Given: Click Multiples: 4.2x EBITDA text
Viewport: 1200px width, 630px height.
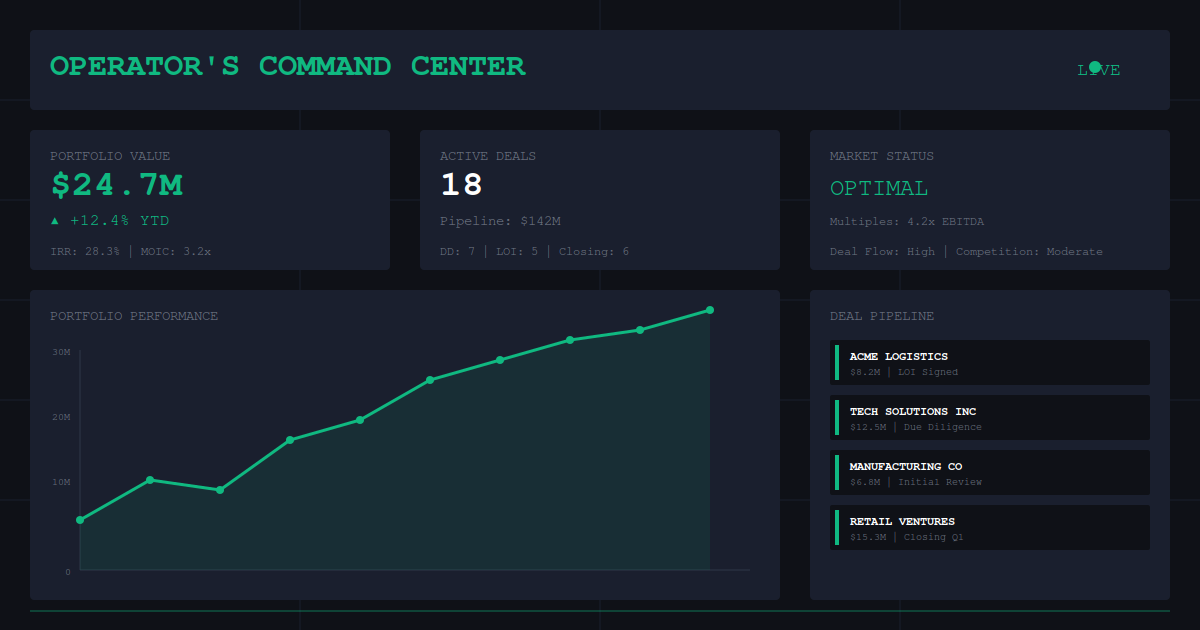Looking at the screenshot, I should click(907, 221).
